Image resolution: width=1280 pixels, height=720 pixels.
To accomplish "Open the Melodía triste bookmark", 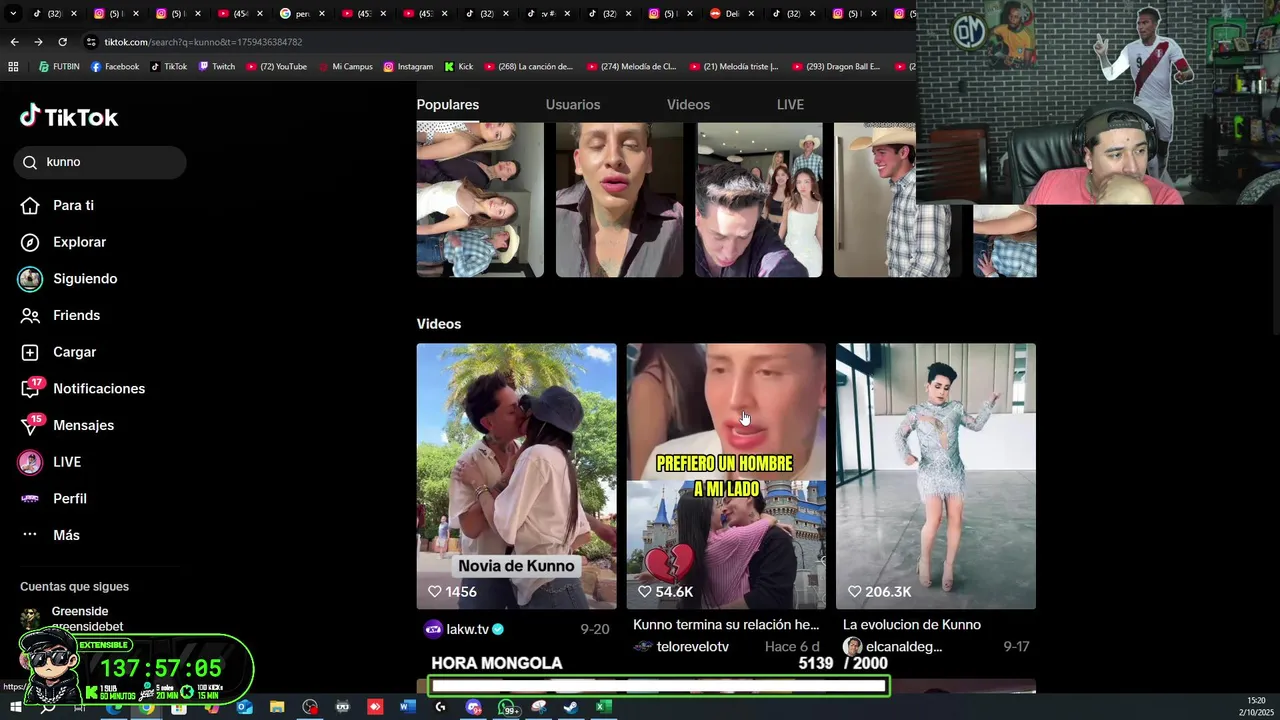I will (735, 67).
